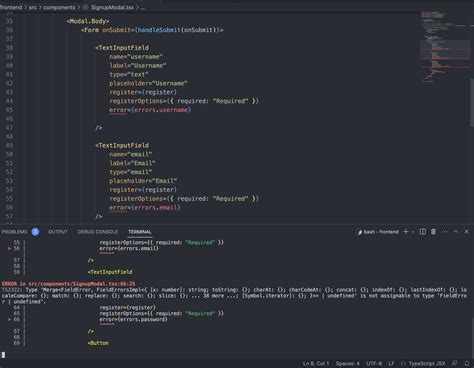The width and height of the screenshot is (474, 368).
Task: Click Spaces: 4 indentation setting
Action: click(348, 363)
